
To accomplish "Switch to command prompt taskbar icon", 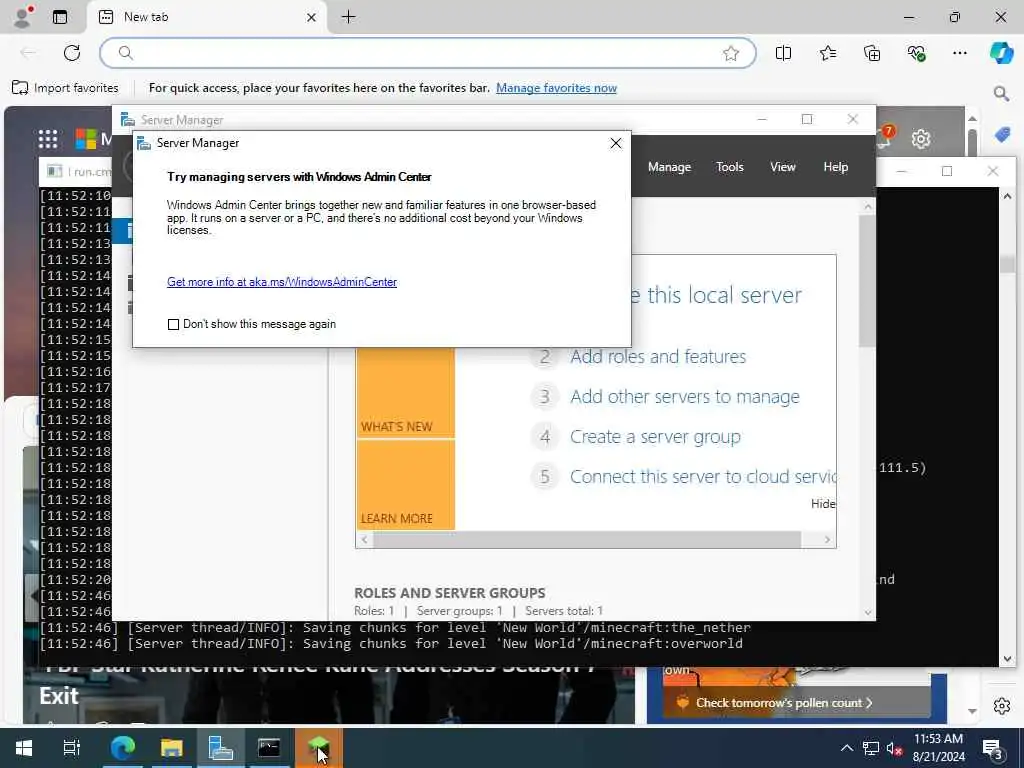I will (x=269, y=748).
